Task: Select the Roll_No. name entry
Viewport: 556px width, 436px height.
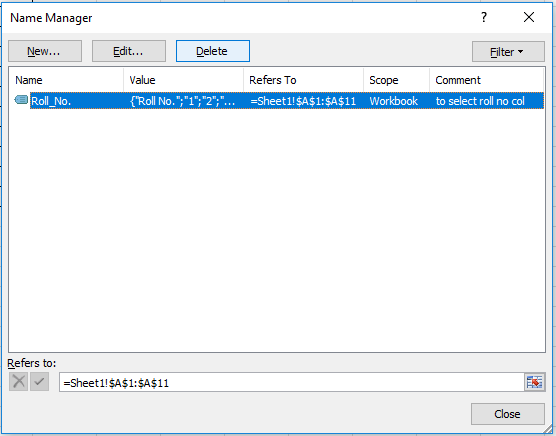Action: point(51,101)
